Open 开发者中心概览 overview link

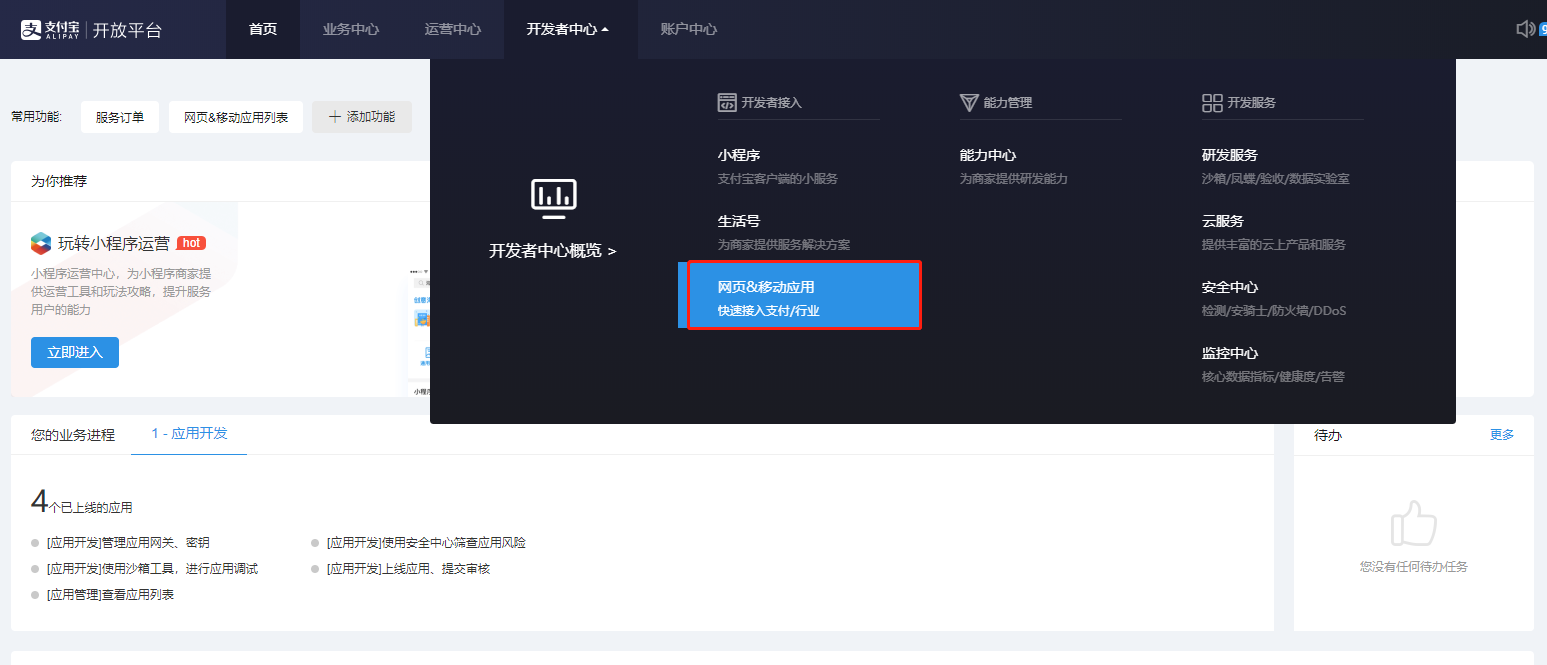553,251
